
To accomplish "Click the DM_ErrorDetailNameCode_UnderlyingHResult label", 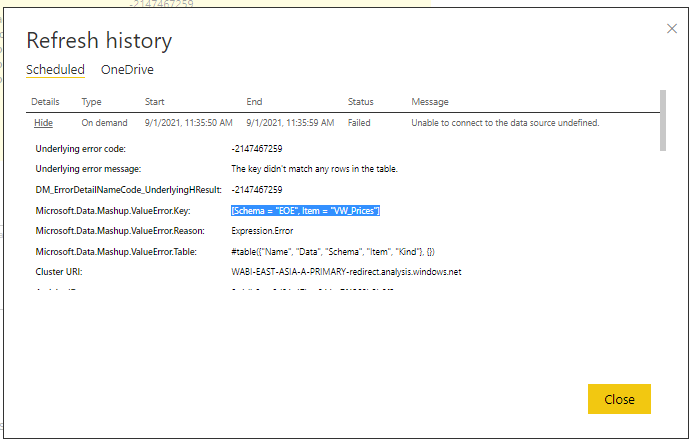I will pos(128,190).
